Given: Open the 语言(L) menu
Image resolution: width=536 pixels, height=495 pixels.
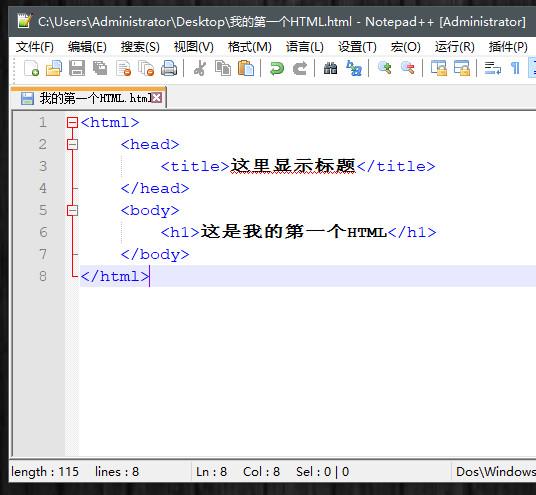Looking at the screenshot, I should 305,47.
